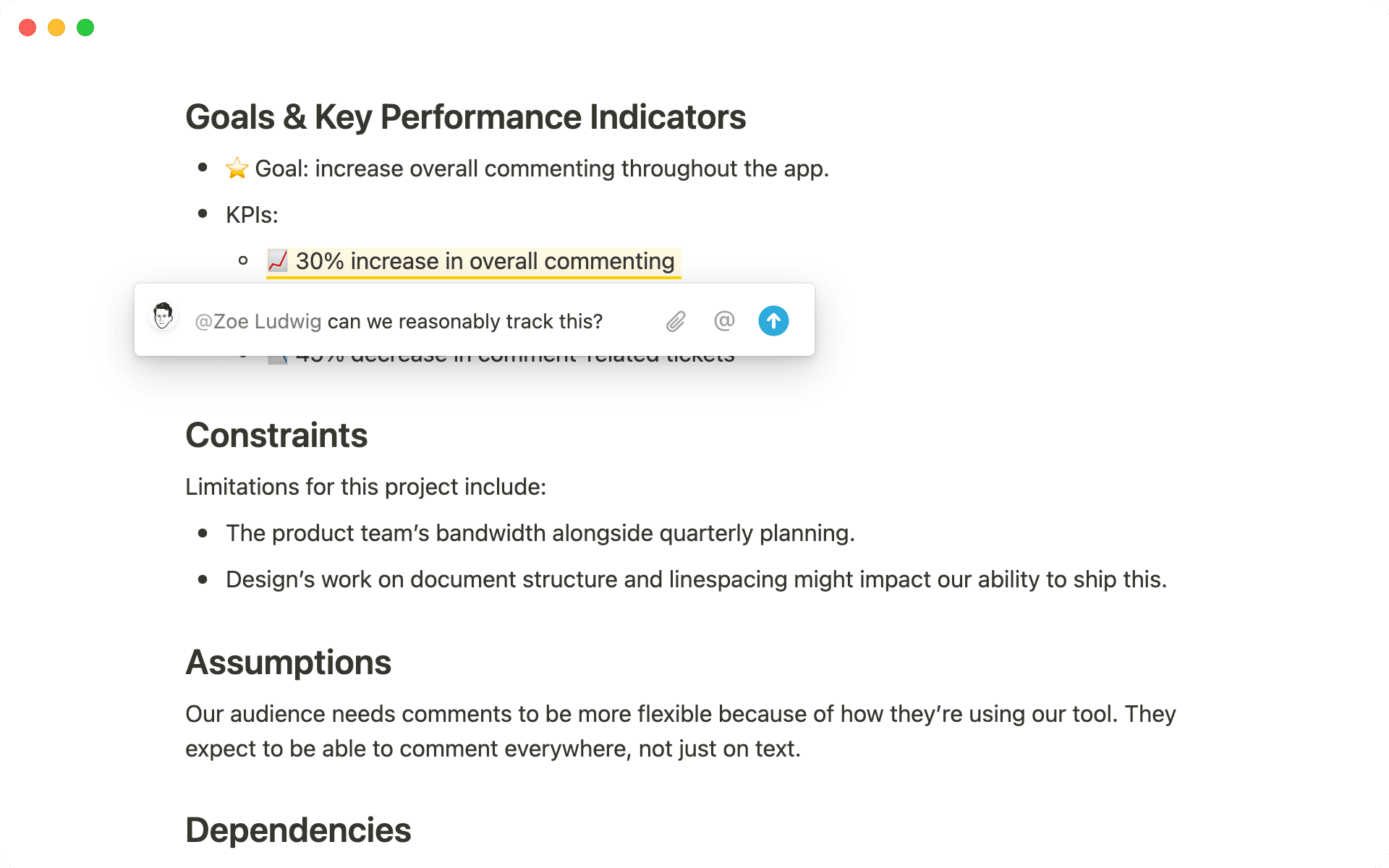Viewport: 1389px width, 868px height.
Task: Click the star emoji next to the Goal bullet
Action: click(x=237, y=168)
